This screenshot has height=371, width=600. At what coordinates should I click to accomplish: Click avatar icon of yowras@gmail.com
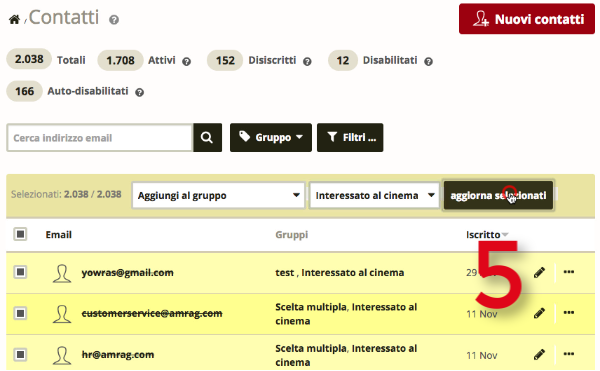tap(62, 273)
